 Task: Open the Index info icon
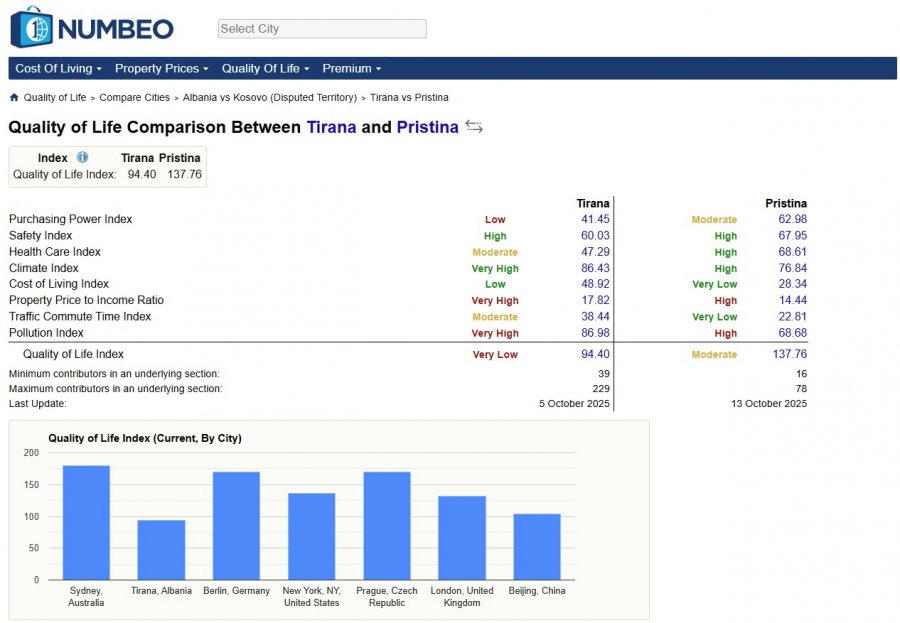[83, 157]
